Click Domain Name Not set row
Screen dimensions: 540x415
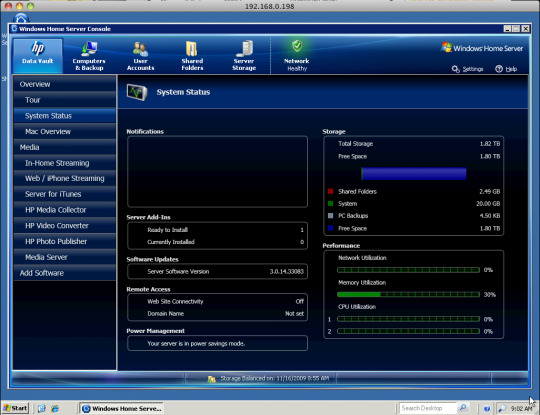tap(225, 313)
